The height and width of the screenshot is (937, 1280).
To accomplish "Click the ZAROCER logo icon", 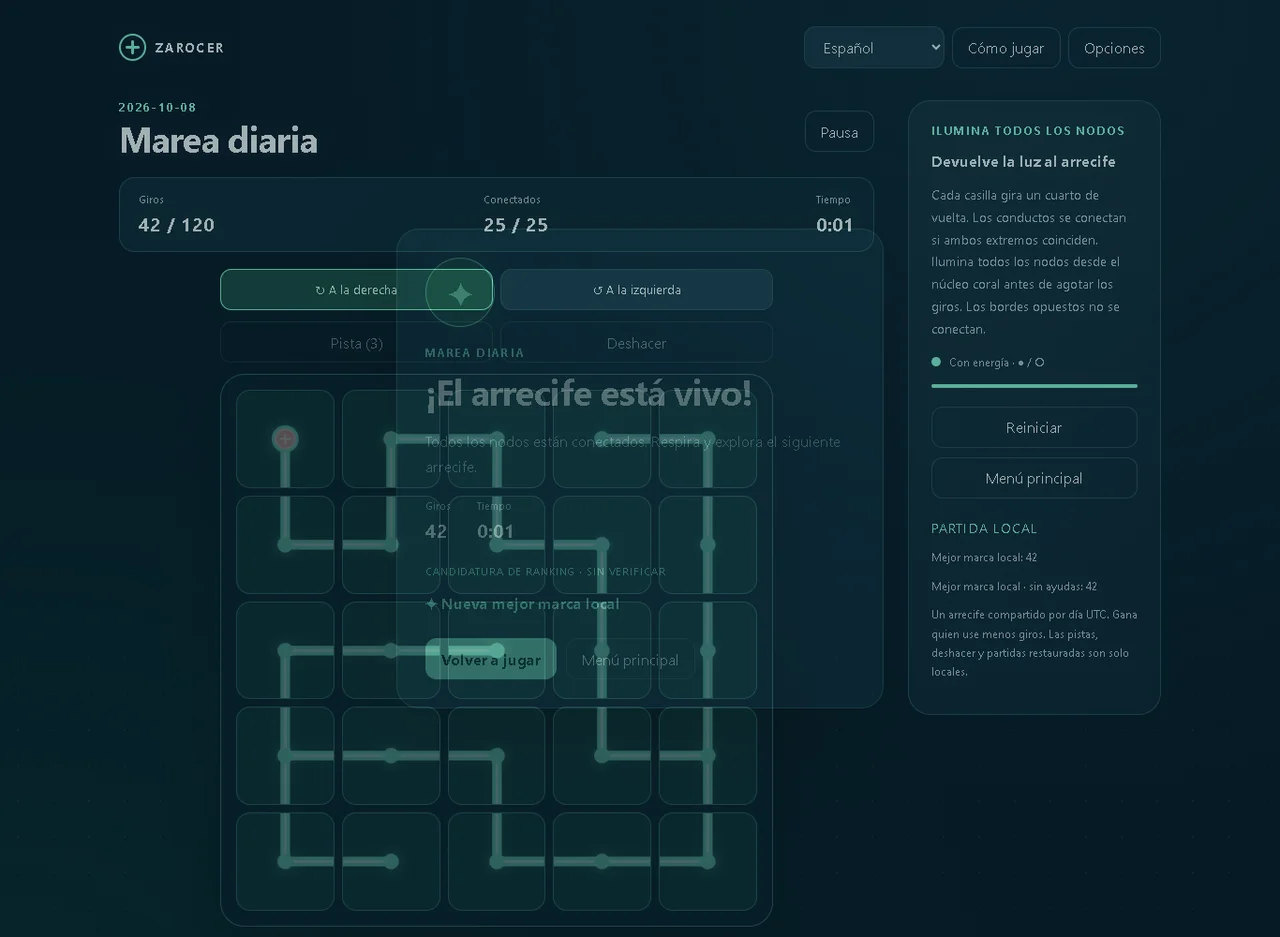I will tap(132, 47).
